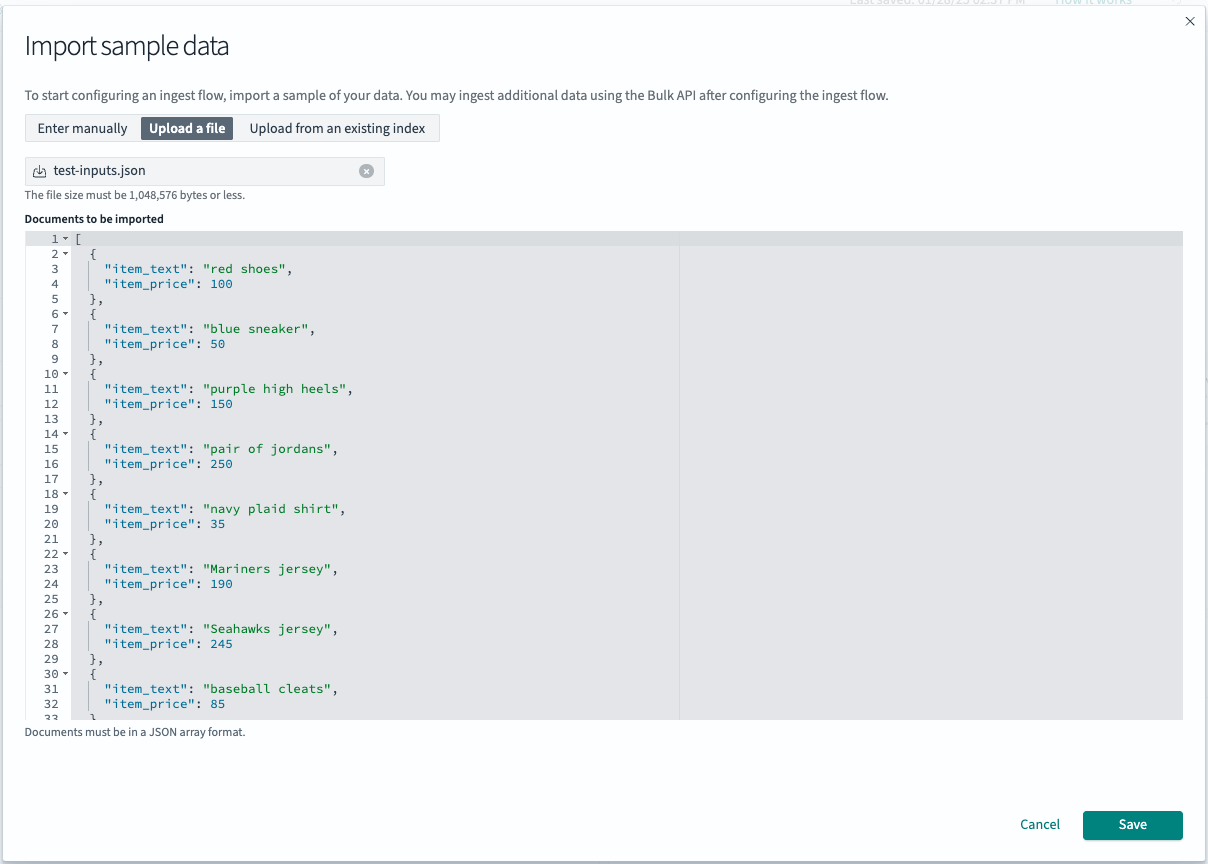Click the "purple high heels" value
Screen dimensions: 1208x864
[275, 389]
